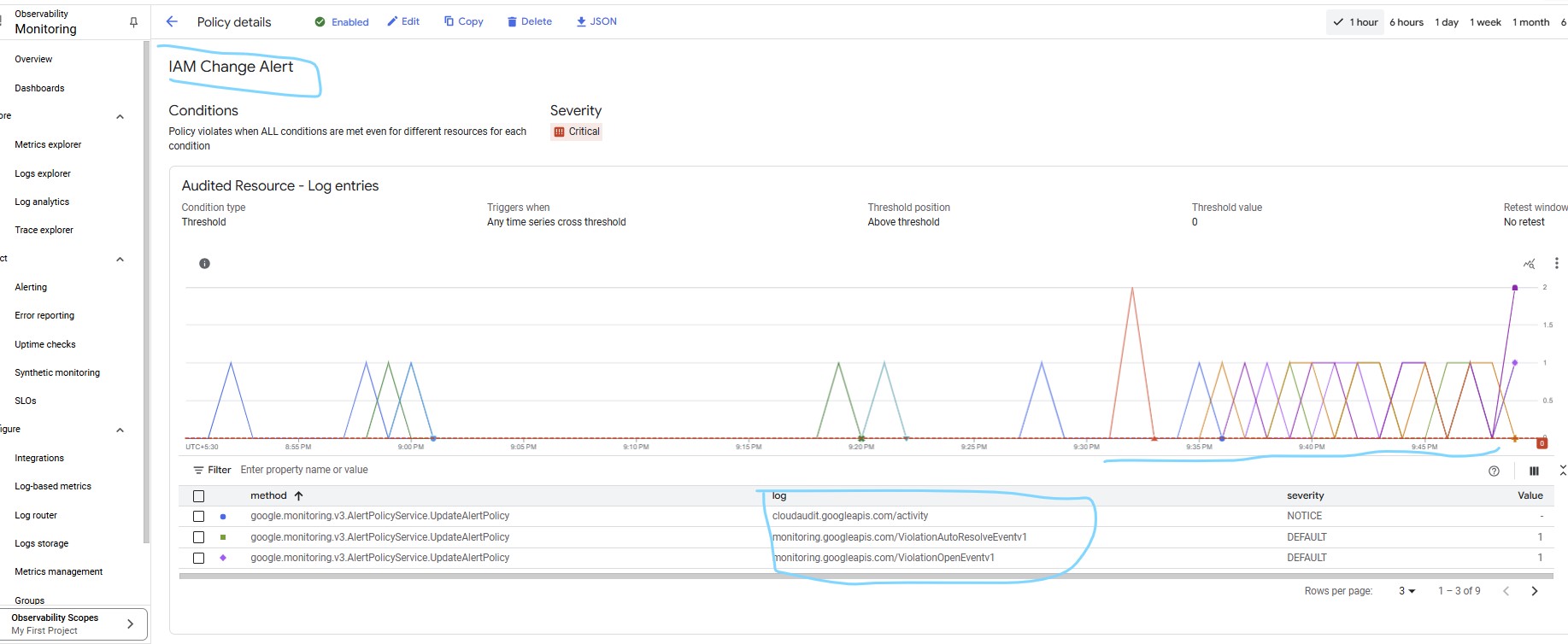The width and height of the screenshot is (1568, 644).
Task: Collapse the legend table with the double-arrow icon
Action: coord(1563,471)
